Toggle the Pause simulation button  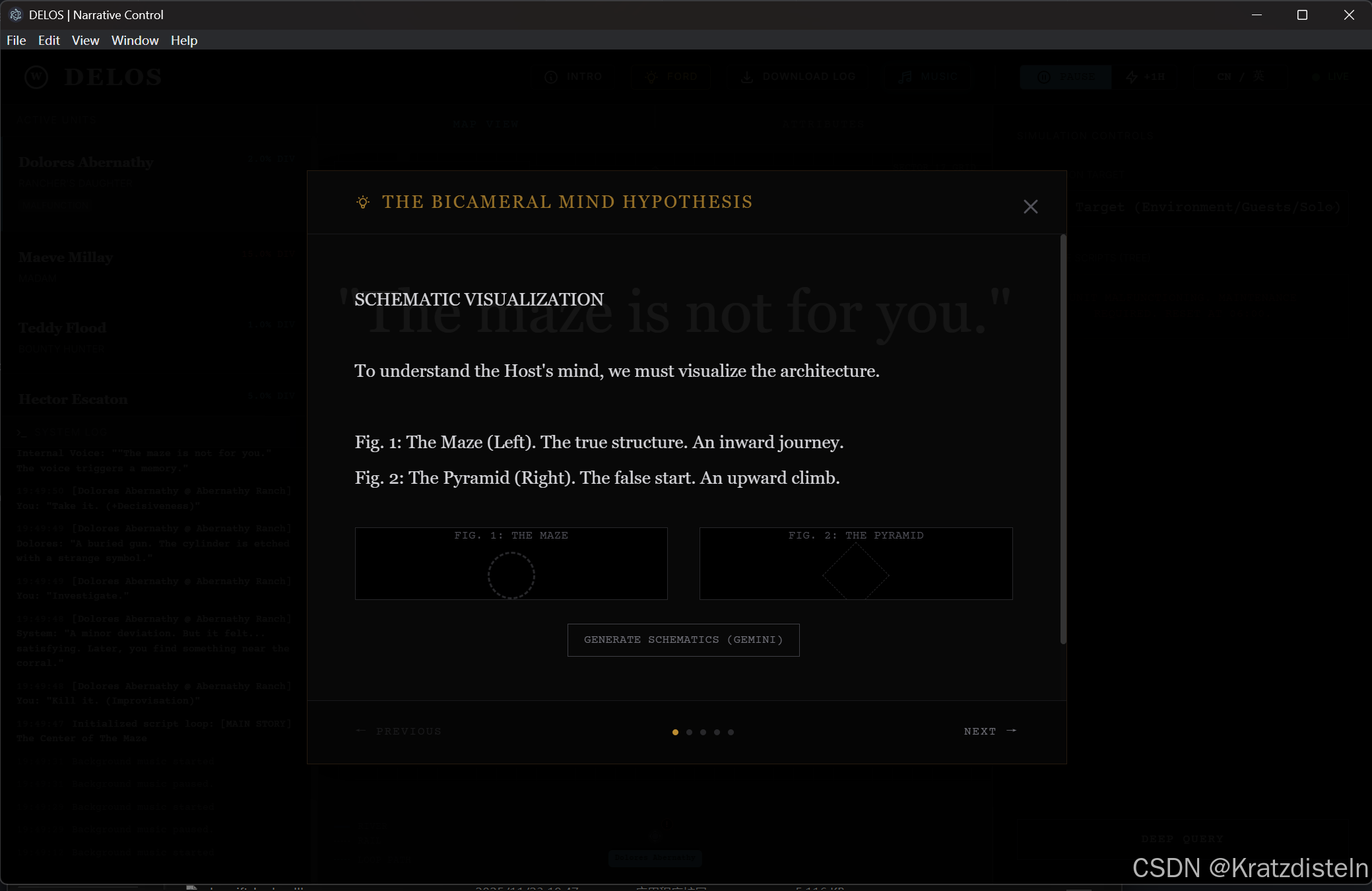[1065, 77]
